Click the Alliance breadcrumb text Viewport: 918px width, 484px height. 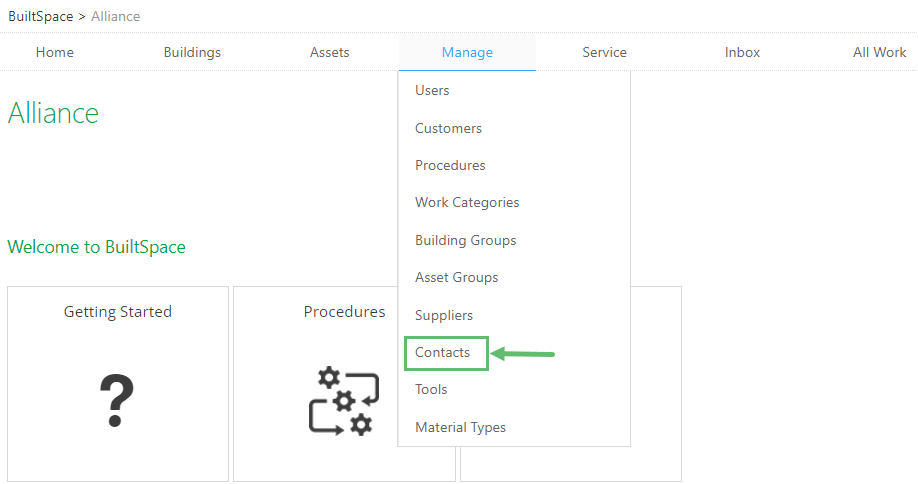pyautogui.click(x=115, y=16)
